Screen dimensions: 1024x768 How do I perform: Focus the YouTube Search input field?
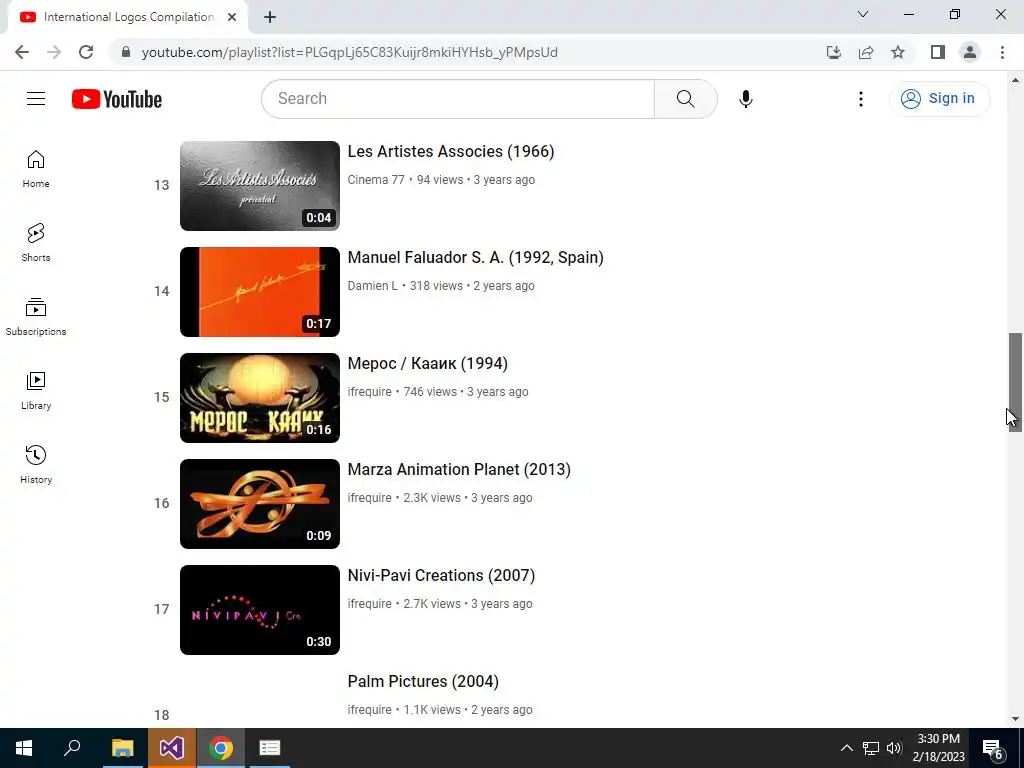click(458, 99)
